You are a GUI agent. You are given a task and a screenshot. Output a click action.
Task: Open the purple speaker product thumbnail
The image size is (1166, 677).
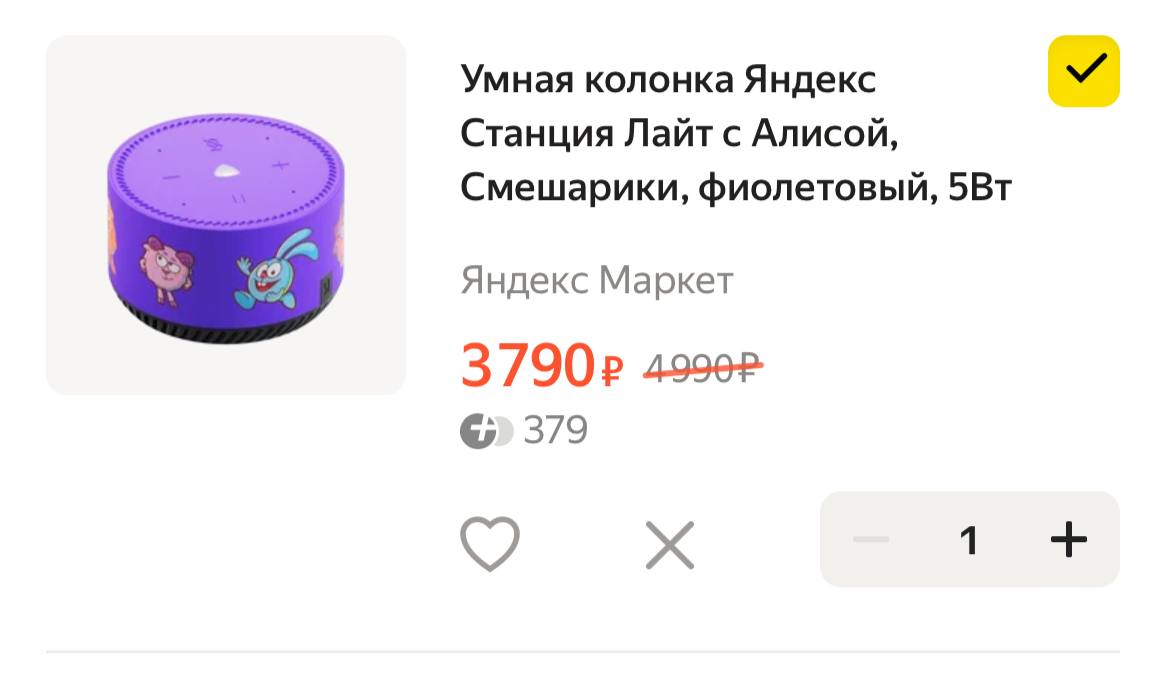click(x=226, y=215)
